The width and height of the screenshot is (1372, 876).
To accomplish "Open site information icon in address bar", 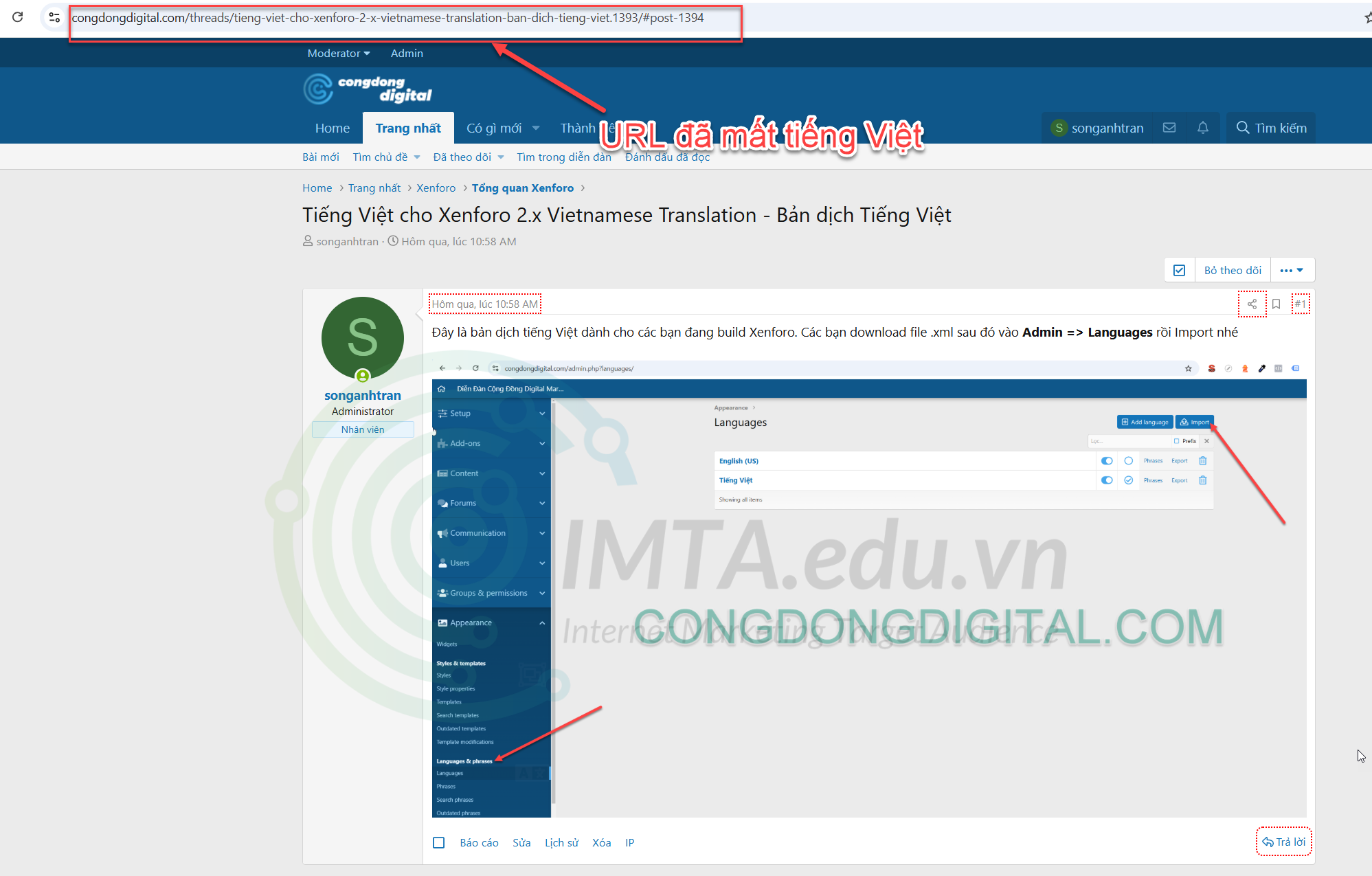I will tap(54, 17).
